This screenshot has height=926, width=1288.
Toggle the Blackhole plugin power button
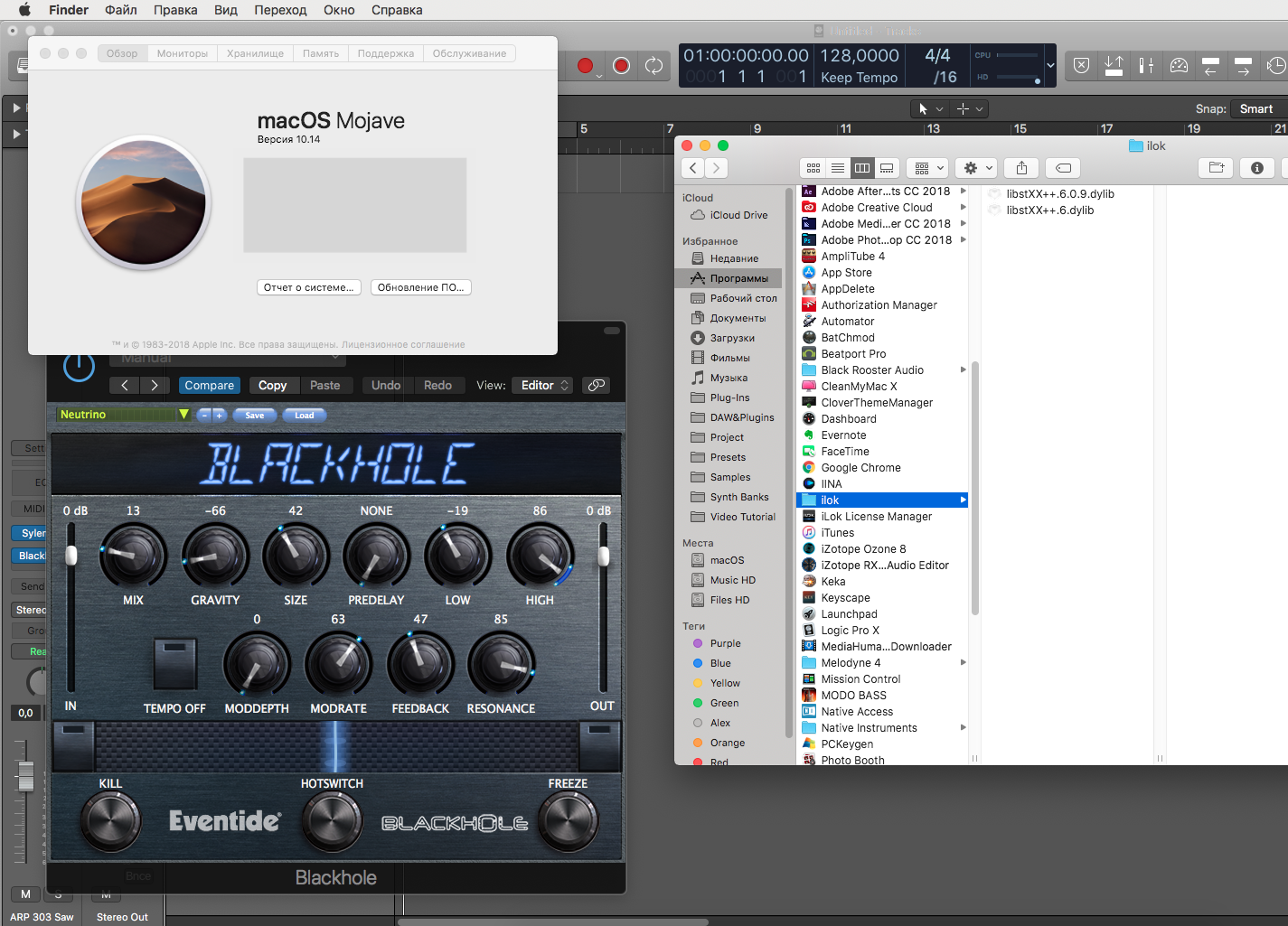(80, 366)
